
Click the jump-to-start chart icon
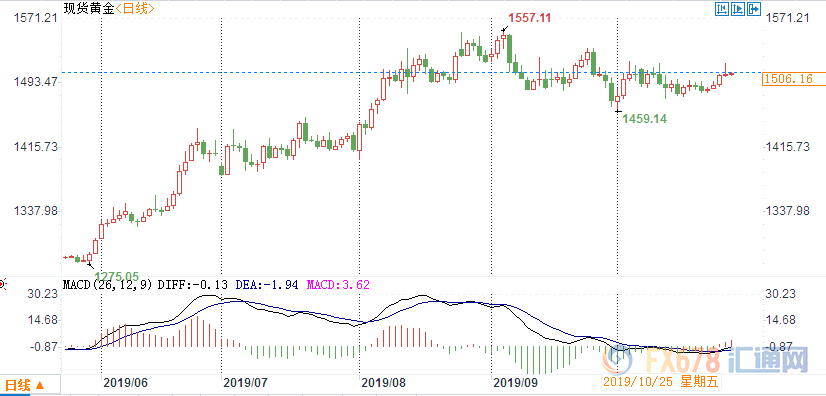pyautogui.click(x=722, y=8)
